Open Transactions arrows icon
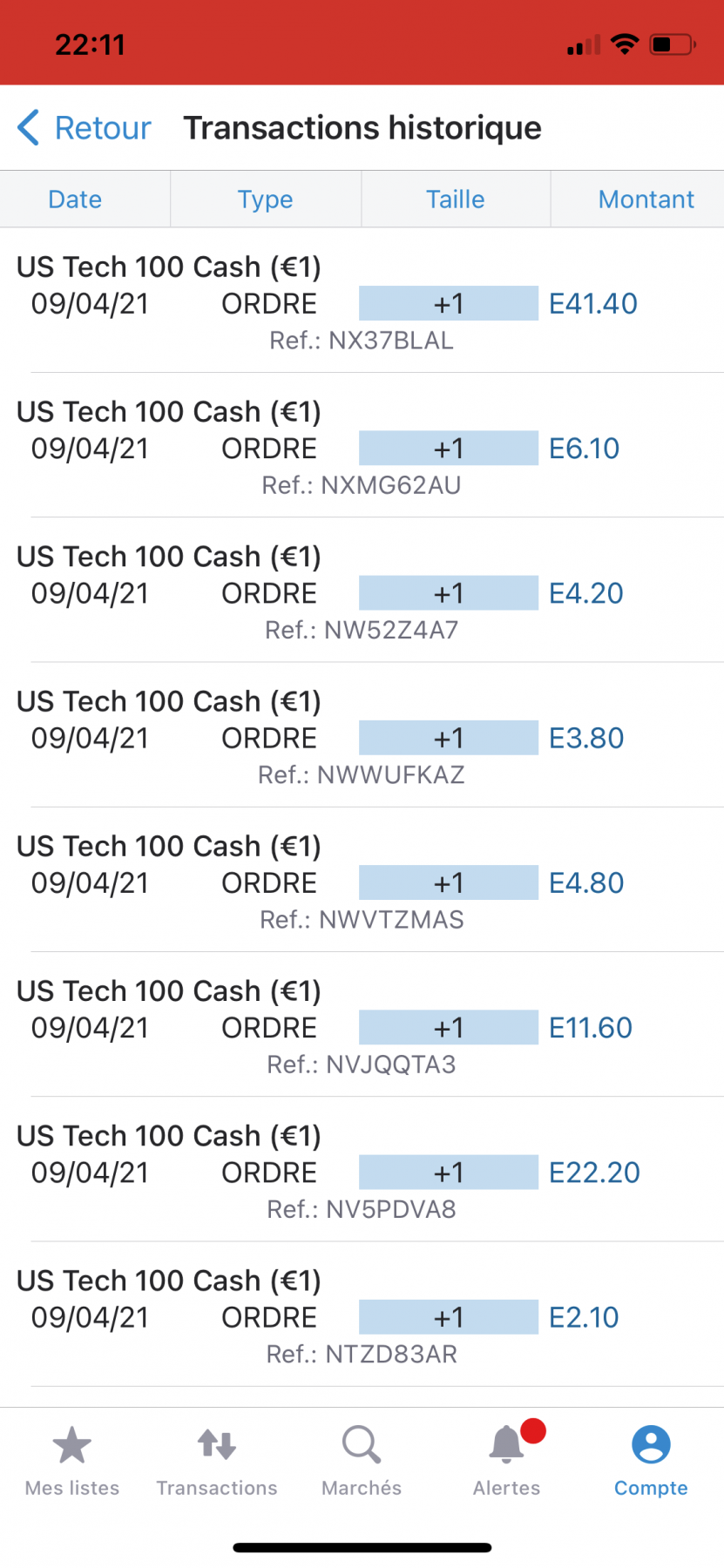 click(217, 1444)
